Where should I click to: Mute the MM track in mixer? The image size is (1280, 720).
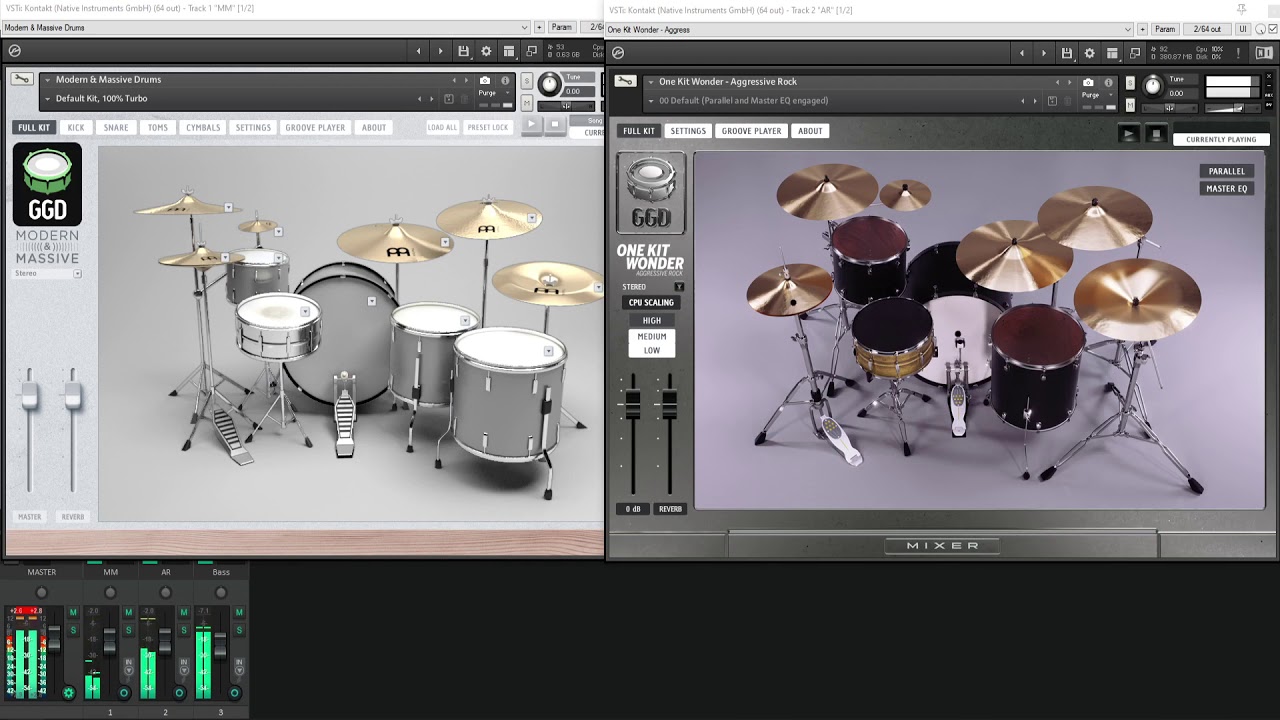[x=128, y=612]
